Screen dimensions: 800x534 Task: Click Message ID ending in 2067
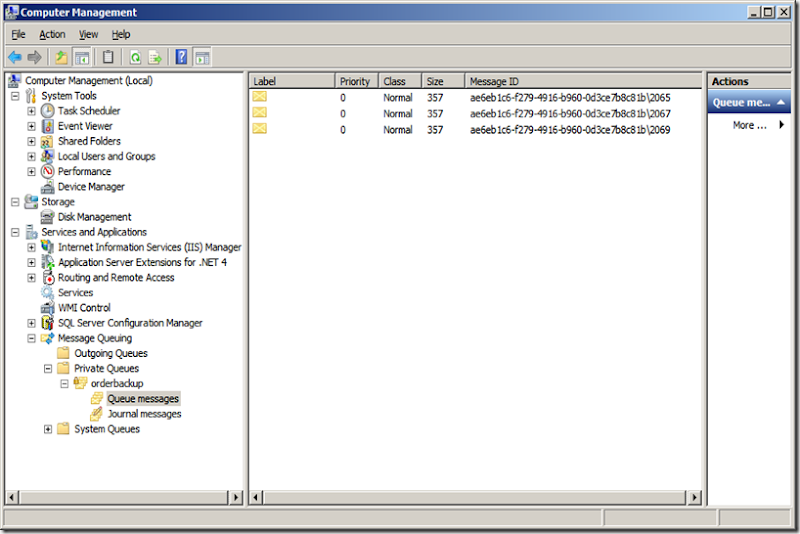click(x=570, y=113)
